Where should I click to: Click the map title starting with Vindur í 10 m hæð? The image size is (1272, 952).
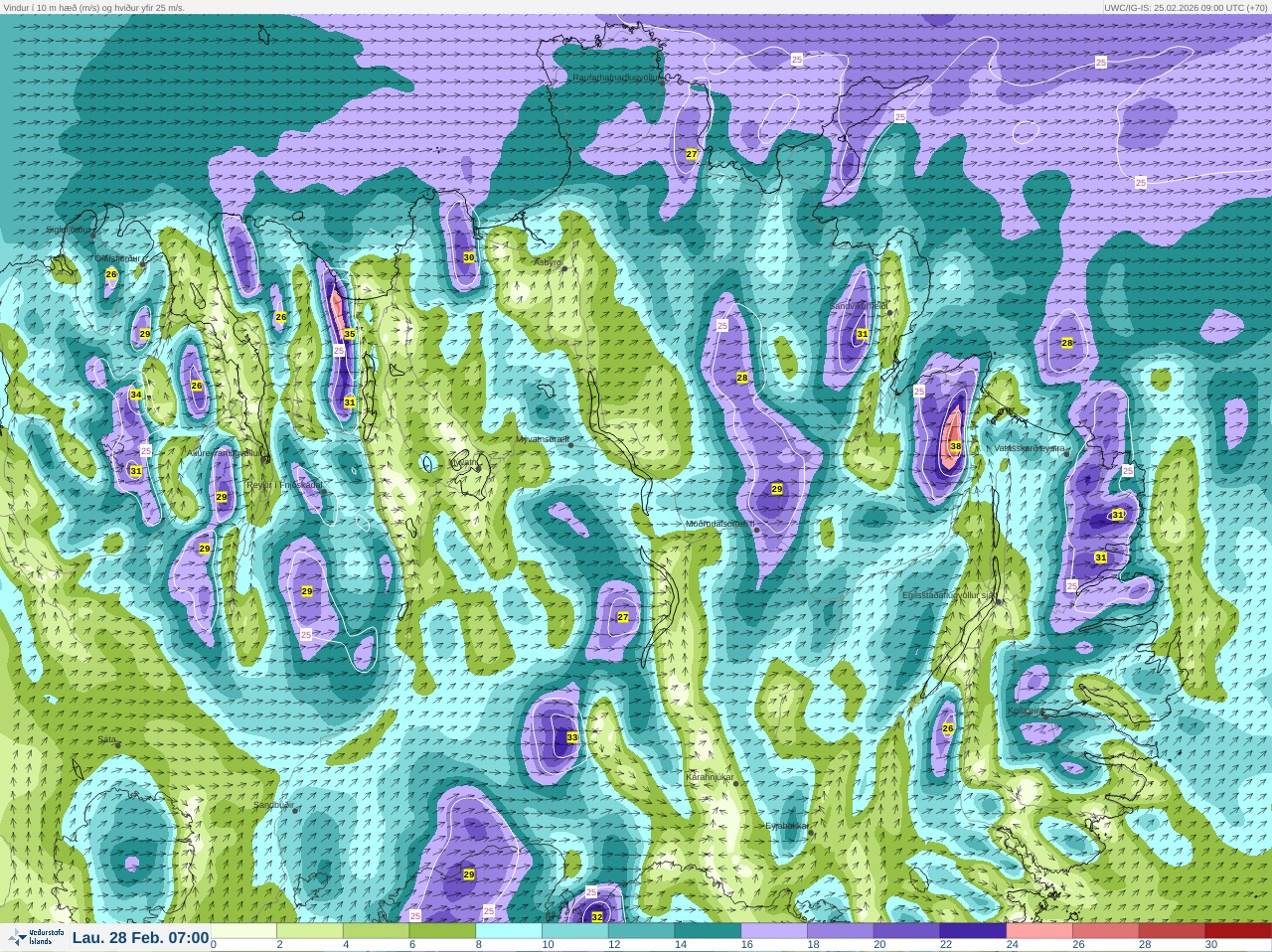92,7
